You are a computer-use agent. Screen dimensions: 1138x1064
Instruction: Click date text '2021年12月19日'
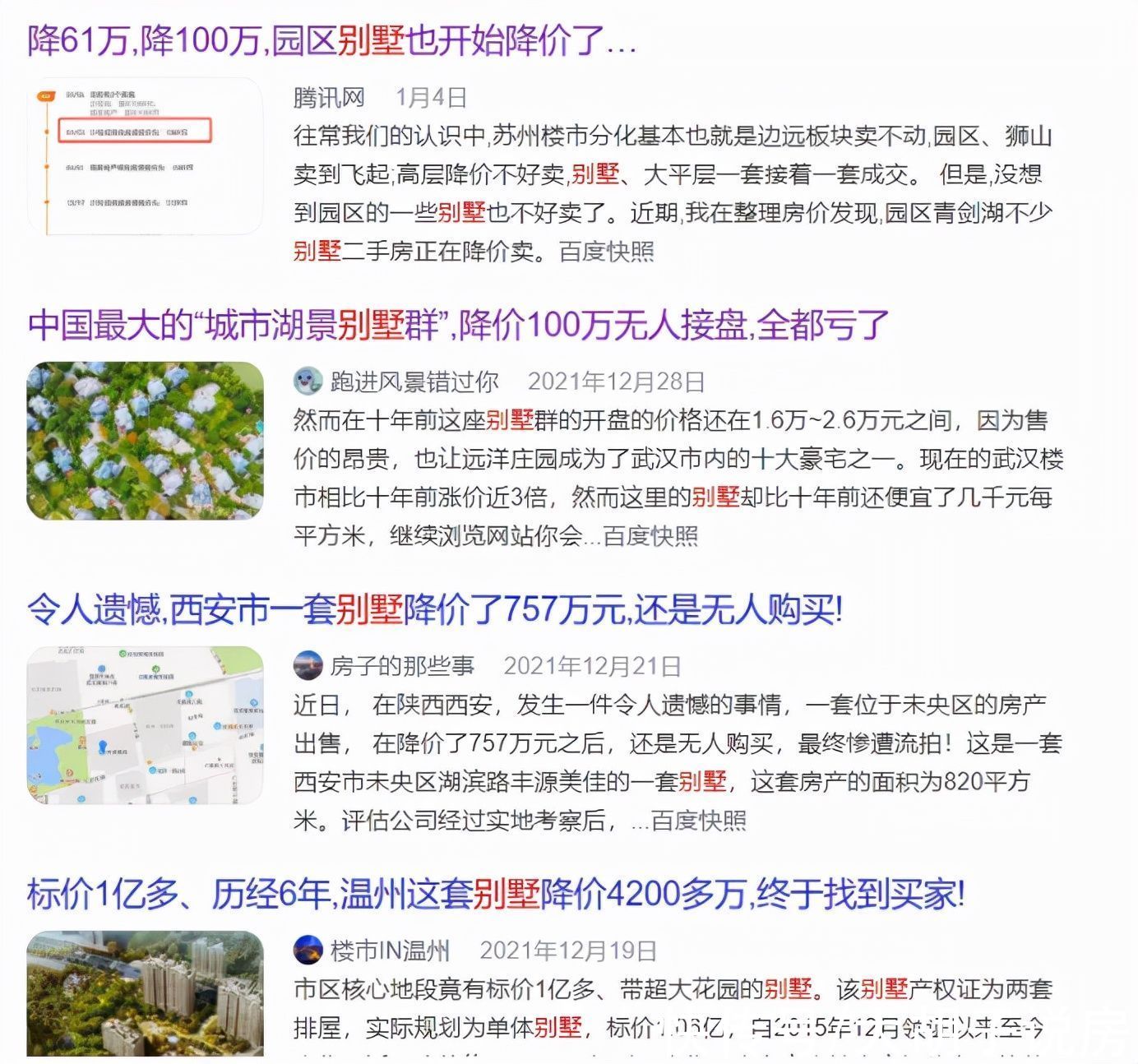click(x=568, y=951)
